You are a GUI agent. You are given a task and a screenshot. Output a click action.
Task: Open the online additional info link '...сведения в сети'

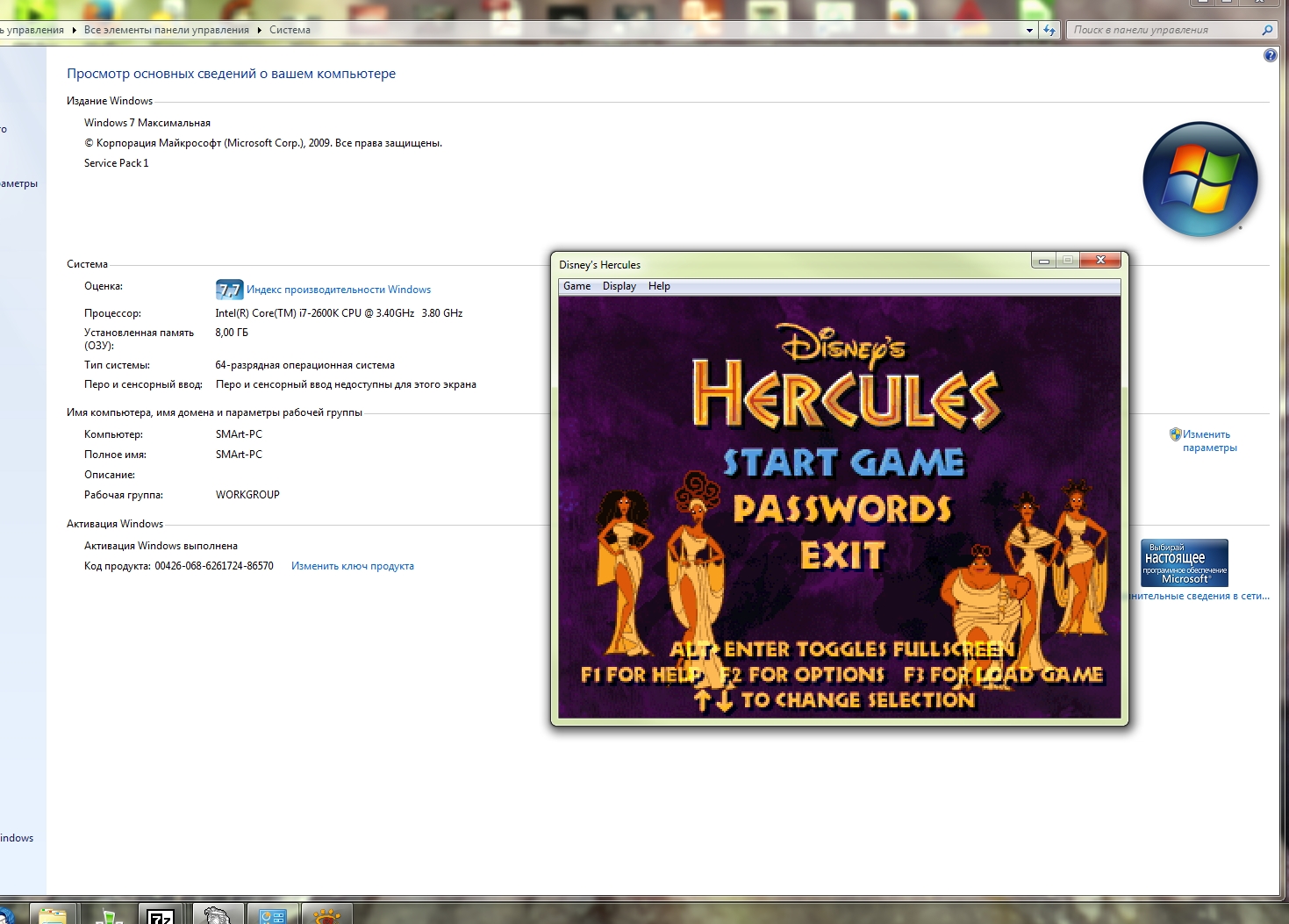pos(1199,596)
